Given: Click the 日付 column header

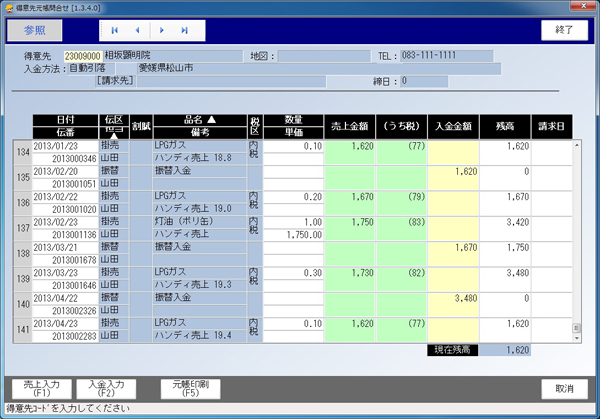Looking at the screenshot, I should click(65, 119).
